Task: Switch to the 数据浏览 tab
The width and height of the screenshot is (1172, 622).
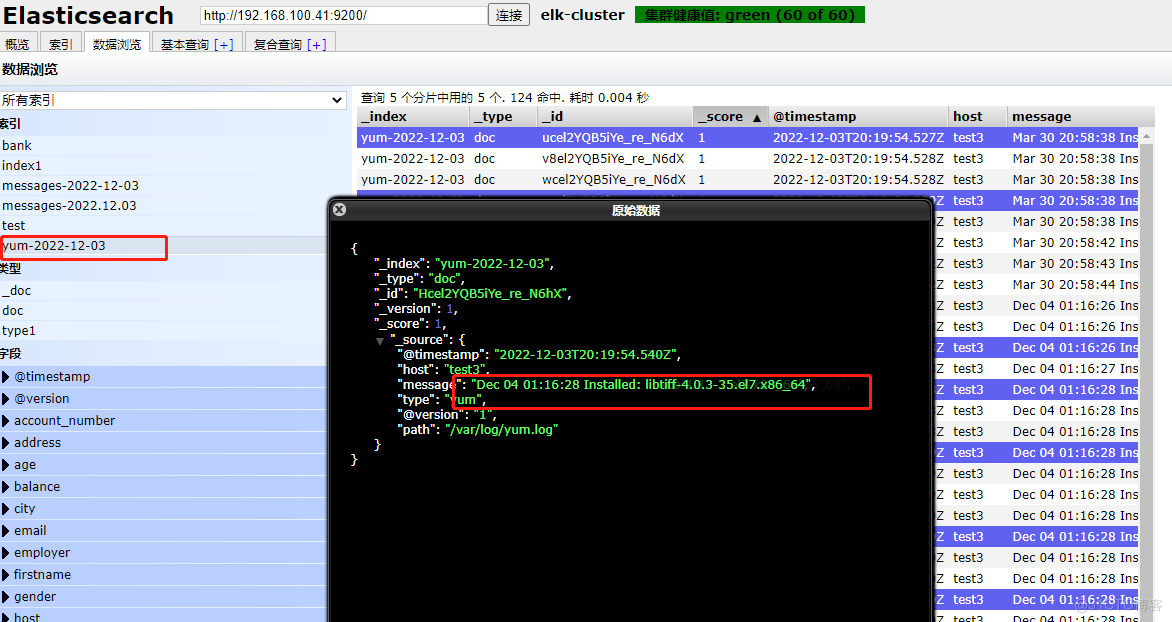Action: click(x=117, y=44)
